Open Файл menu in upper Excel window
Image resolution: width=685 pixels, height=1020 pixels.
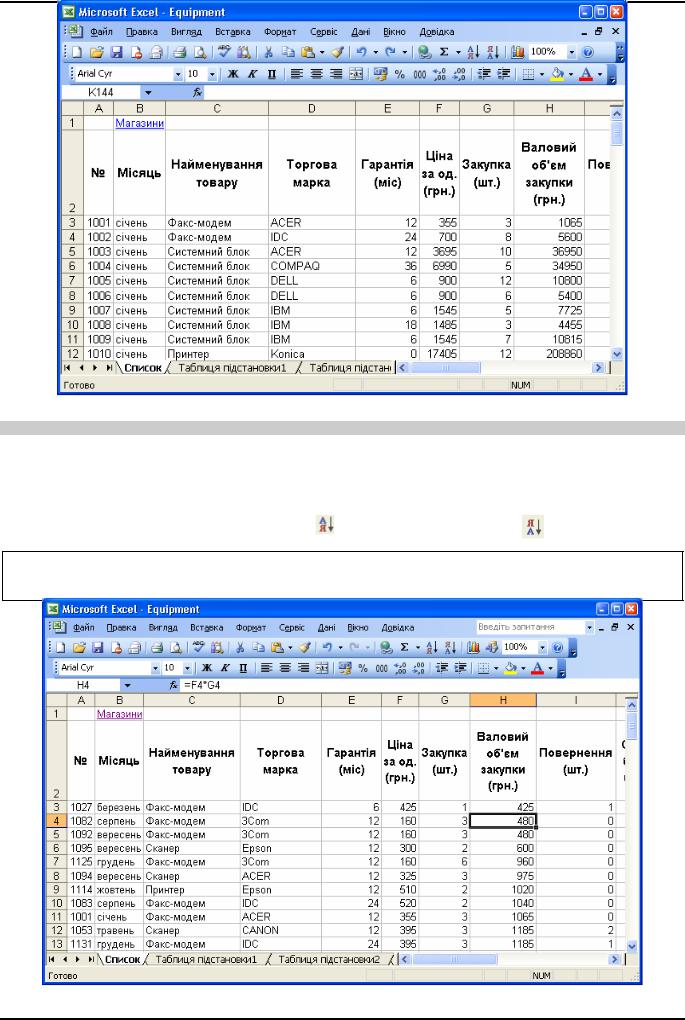tap(101, 31)
